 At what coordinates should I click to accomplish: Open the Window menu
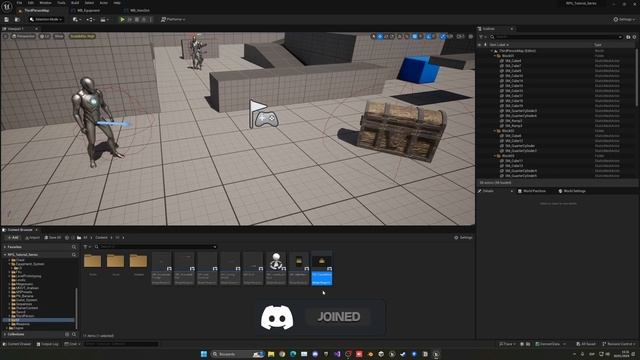[45, 3]
